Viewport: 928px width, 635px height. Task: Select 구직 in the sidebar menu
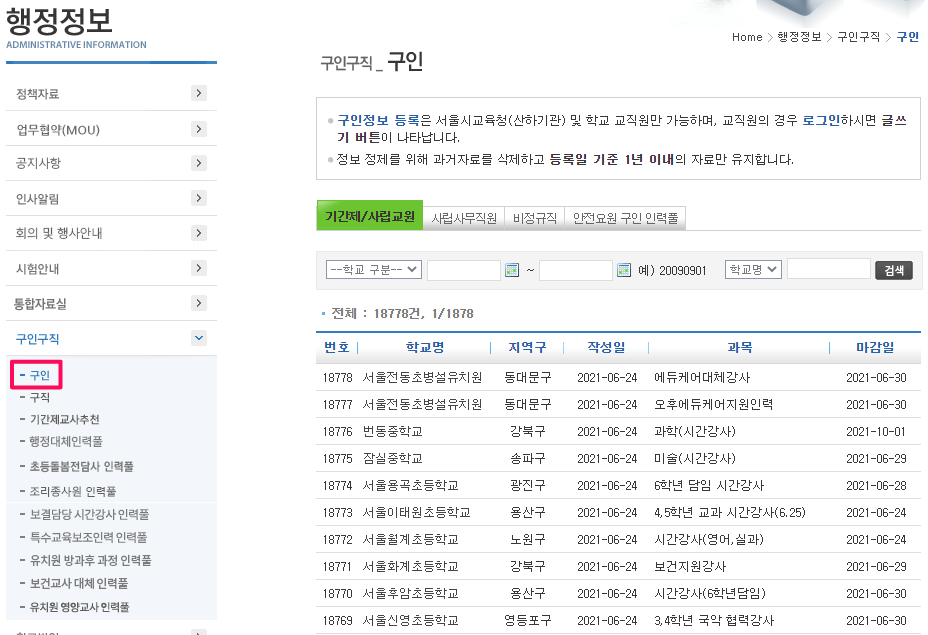(42, 395)
